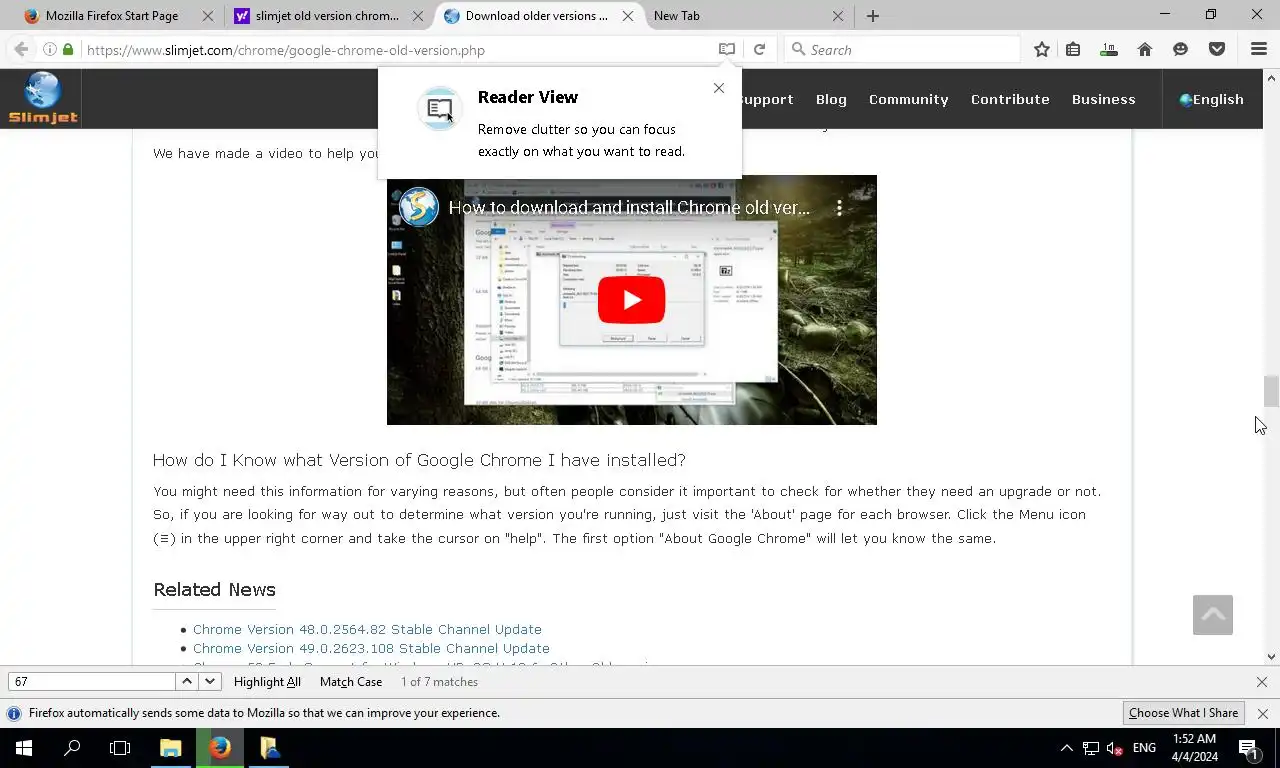The height and width of the screenshot is (768, 1280).
Task: Close the New Tab tab
Action: (838, 16)
